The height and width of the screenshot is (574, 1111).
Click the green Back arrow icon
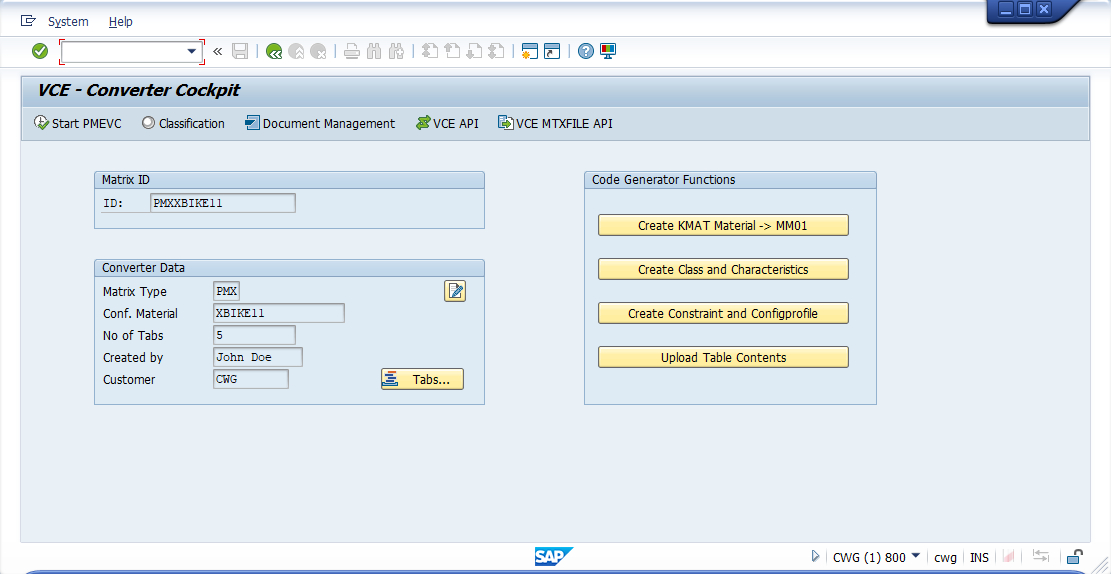point(273,51)
